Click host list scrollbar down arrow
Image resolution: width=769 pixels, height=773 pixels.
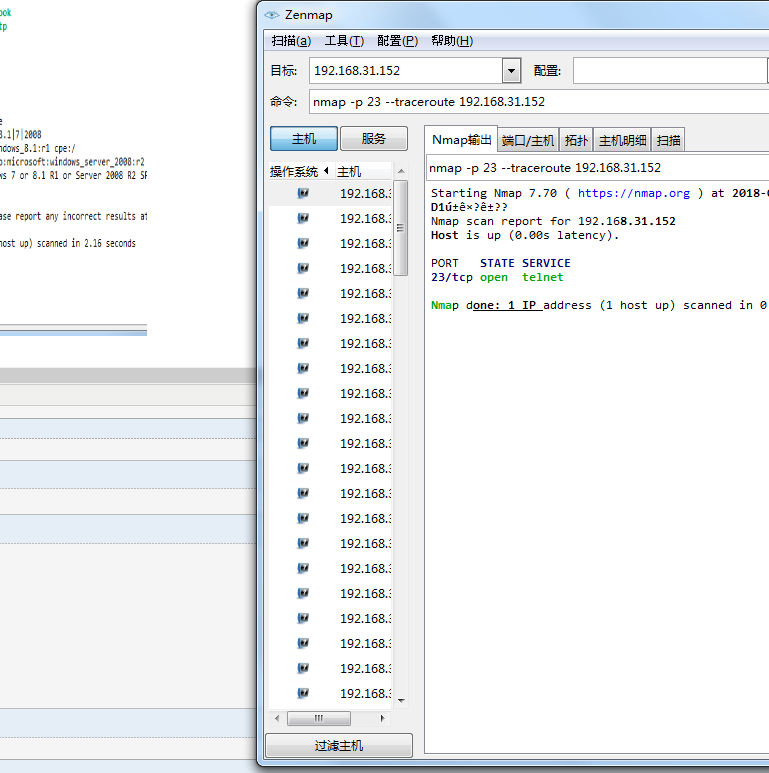pyautogui.click(x=401, y=701)
